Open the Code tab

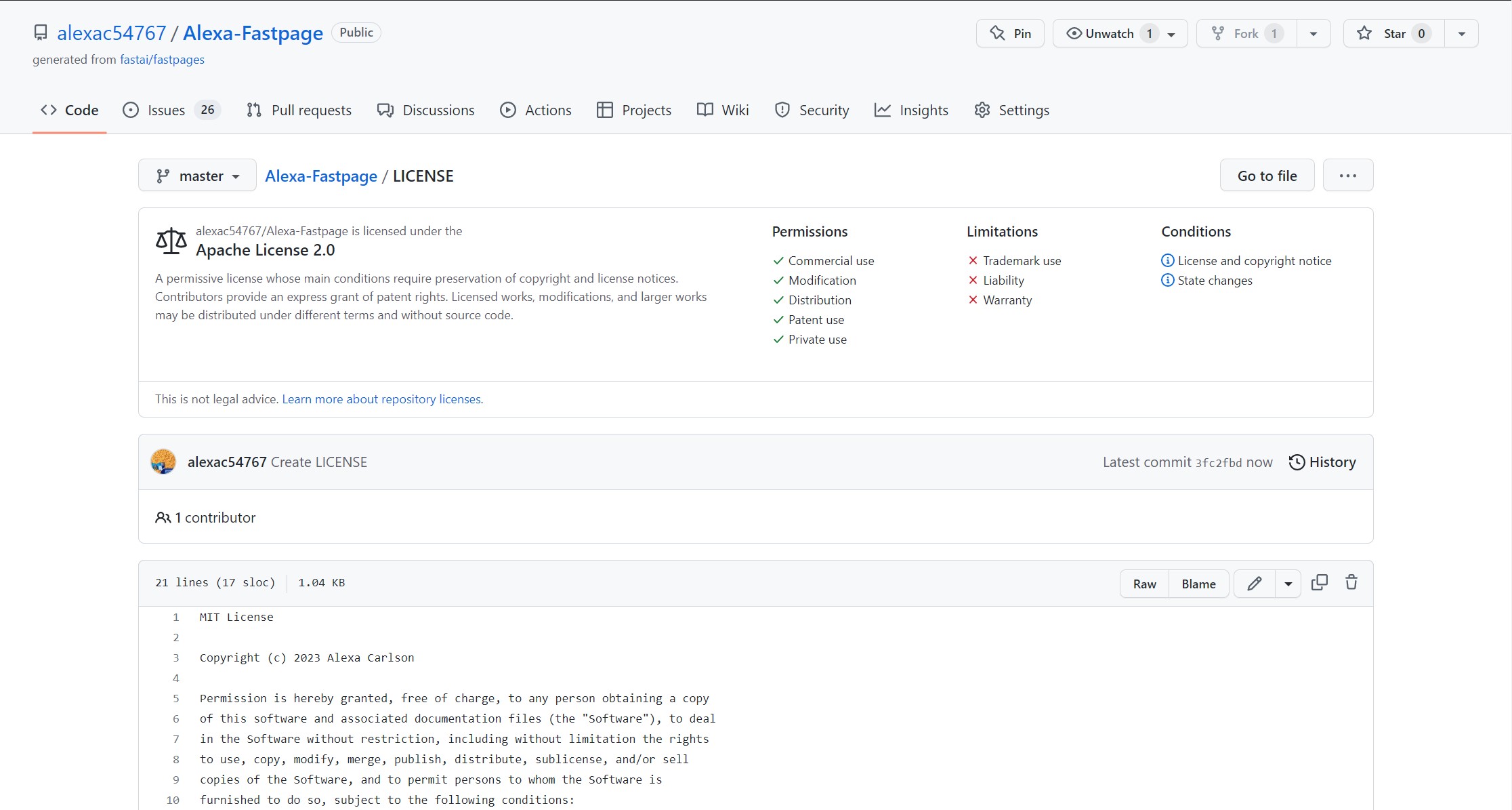pos(69,110)
